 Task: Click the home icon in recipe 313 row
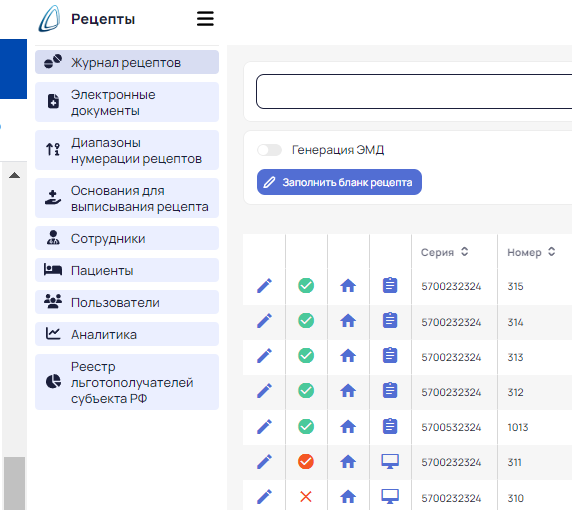348,356
